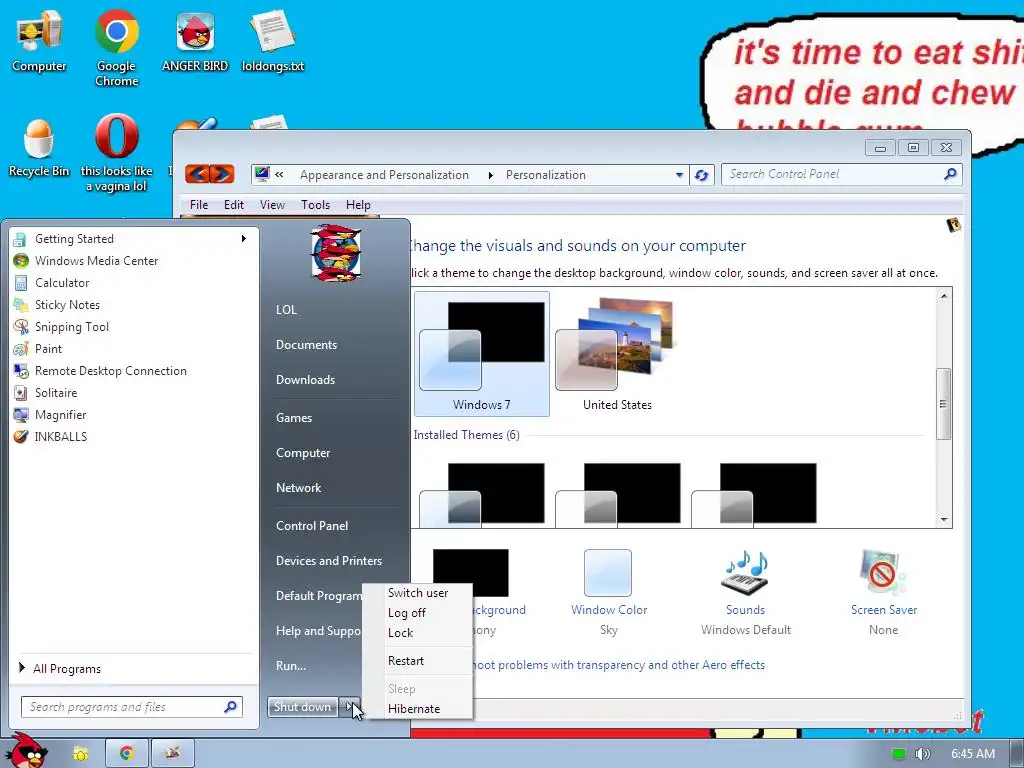Viewport: 1024px width, 768px height.
Task: Open the Computer desktop icon
Action: pos(39,41)
